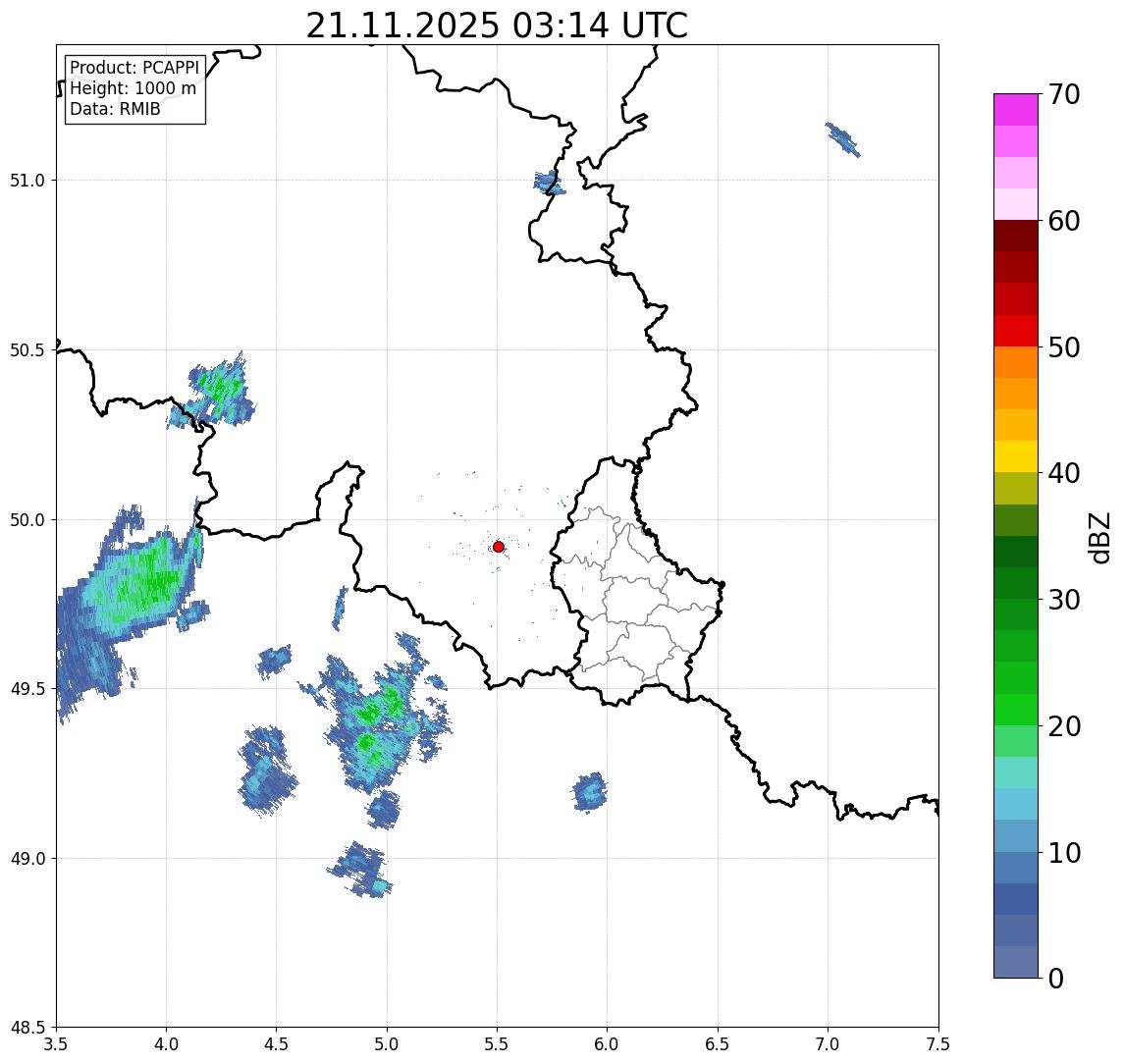The image size is (1124, 1064).
Task: Click the colorbar label '50'
Action: [x=1064, y=347]
